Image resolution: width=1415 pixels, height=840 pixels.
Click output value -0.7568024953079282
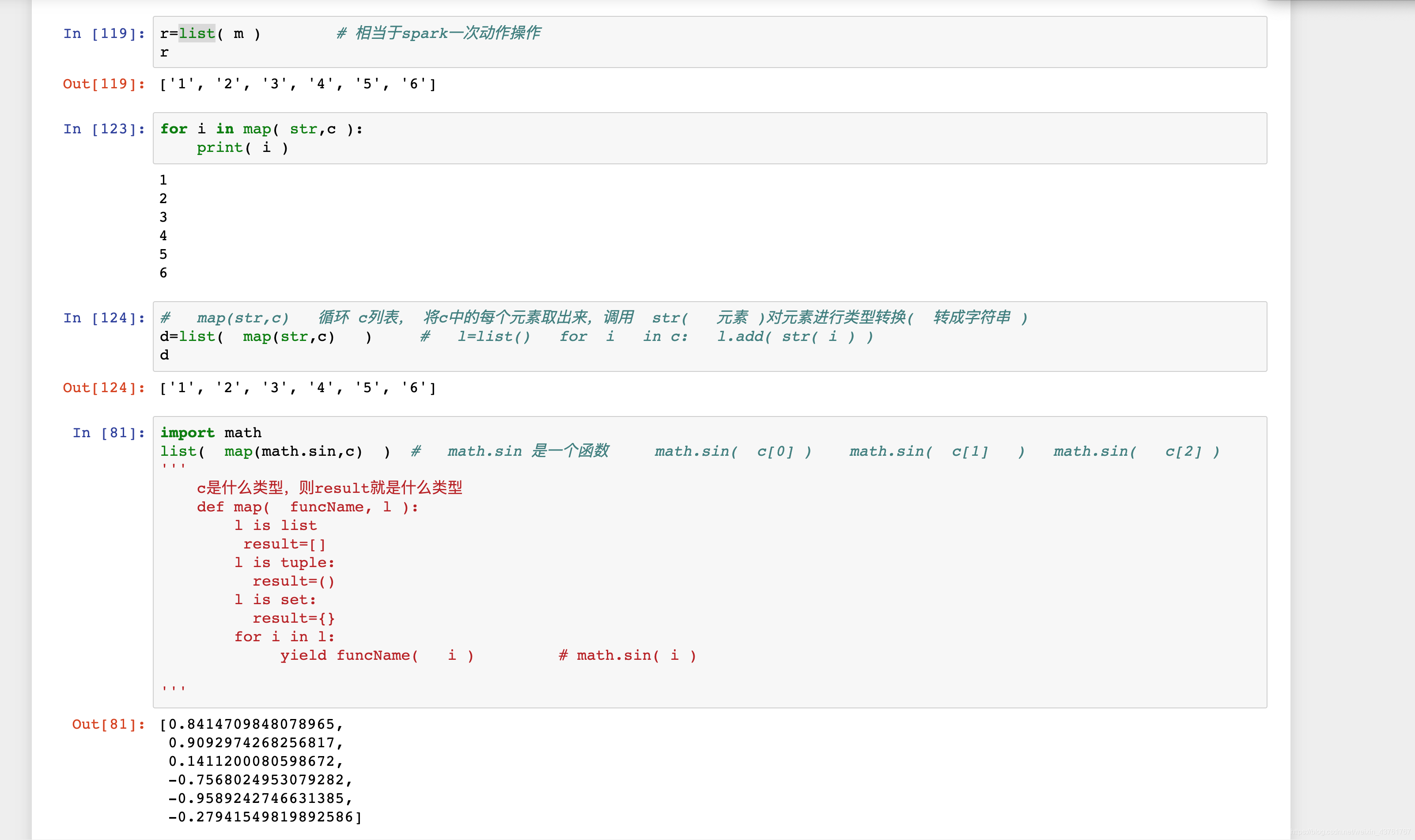tap(261, 780)
